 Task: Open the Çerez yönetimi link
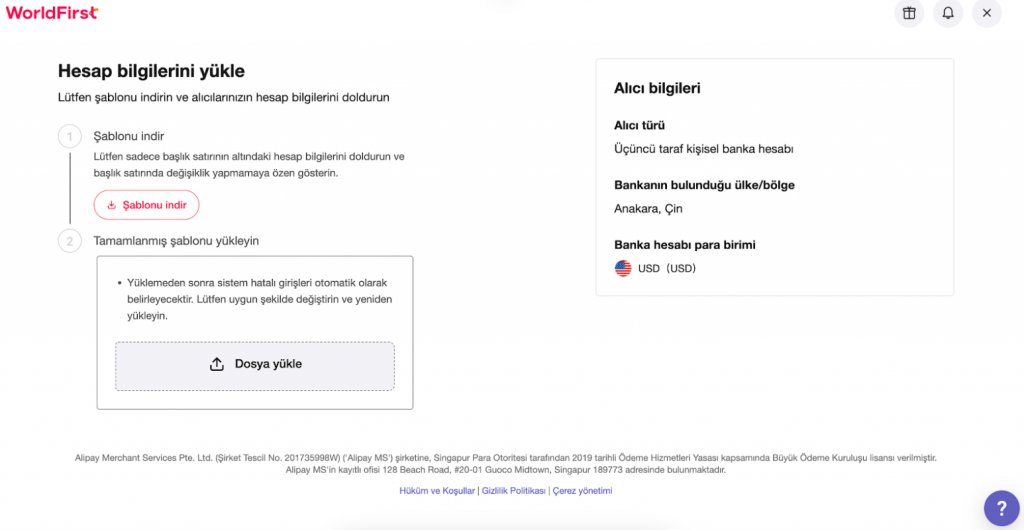pos(583,491)
